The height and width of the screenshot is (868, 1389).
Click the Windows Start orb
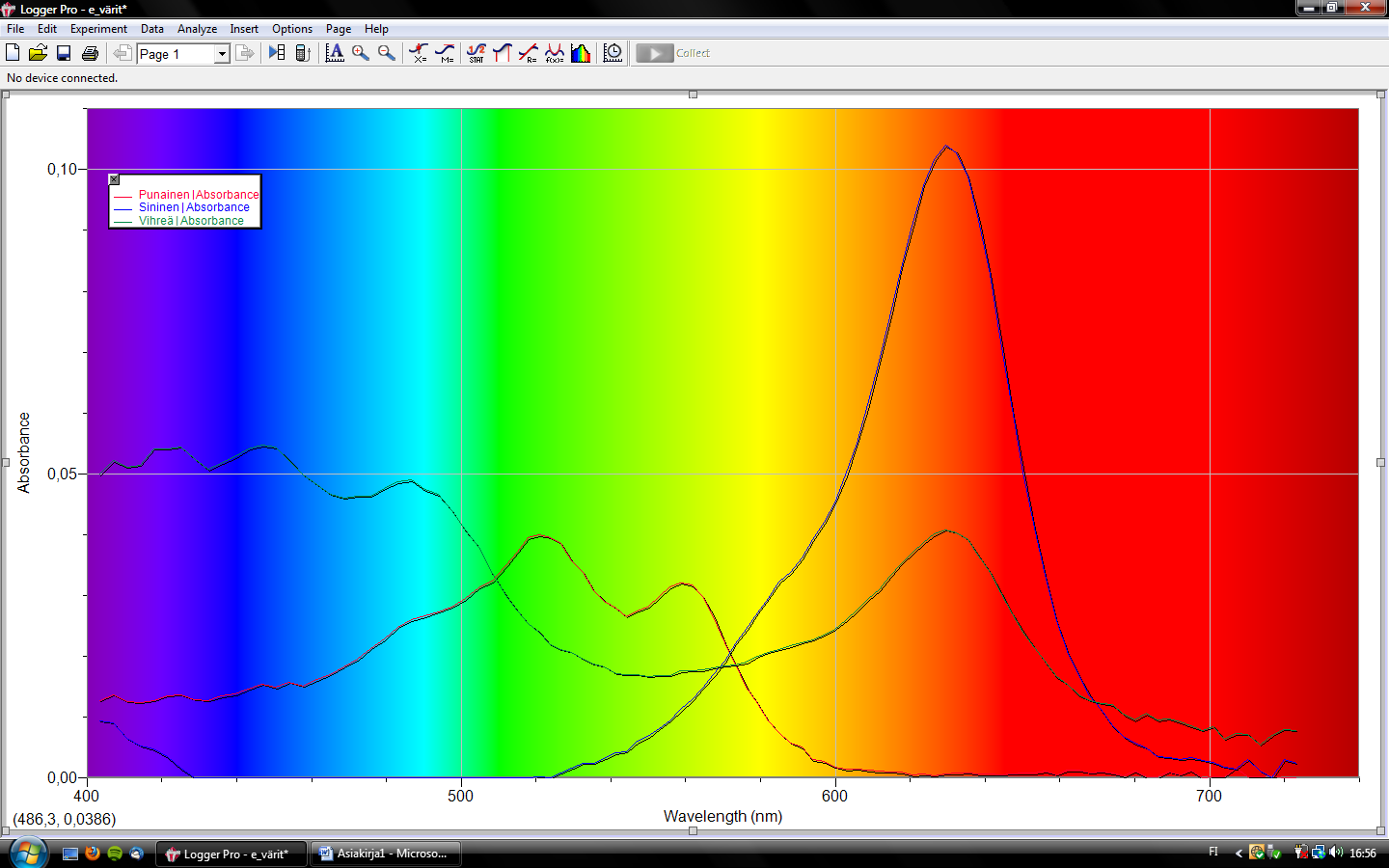tap(28, 854)
